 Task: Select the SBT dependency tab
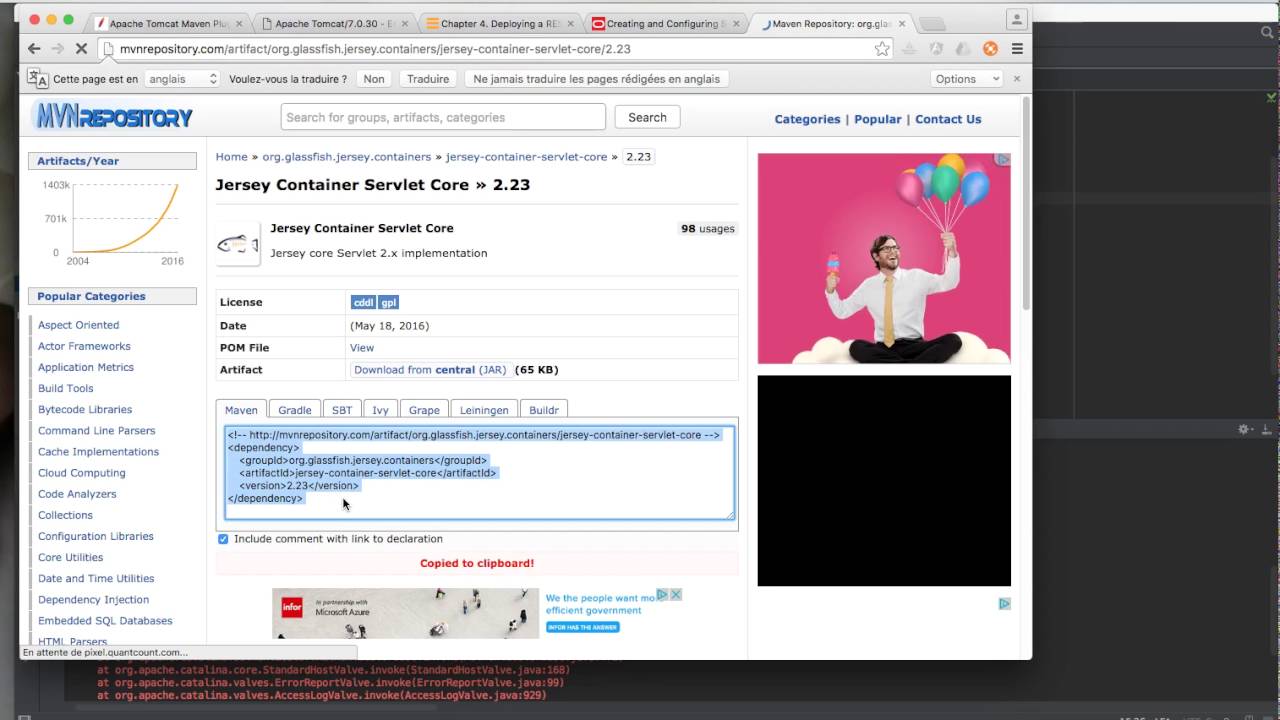click(342, 410)
